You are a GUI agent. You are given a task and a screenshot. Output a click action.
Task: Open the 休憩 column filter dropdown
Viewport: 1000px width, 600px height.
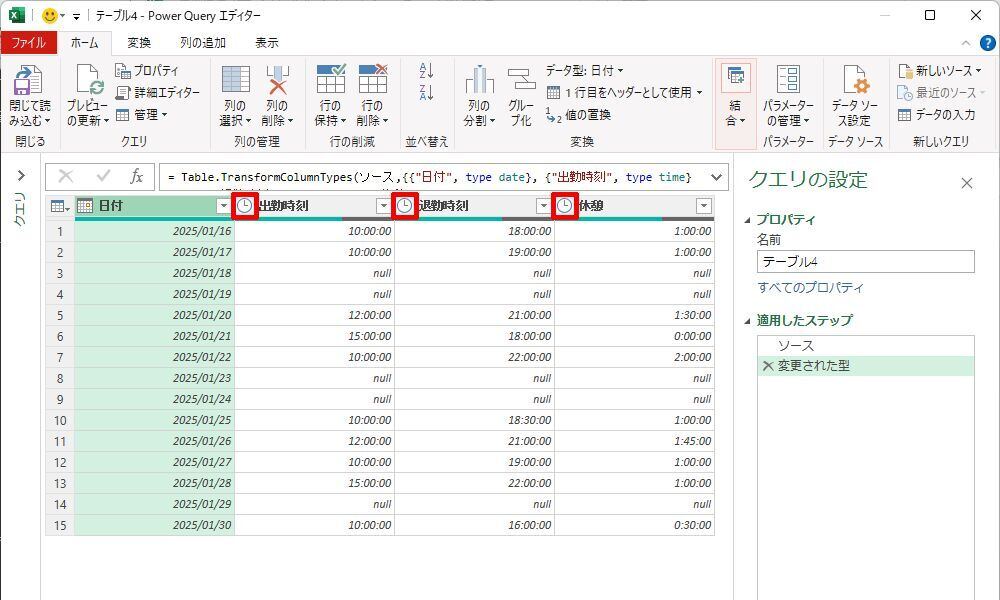click(x=703, y=206)
